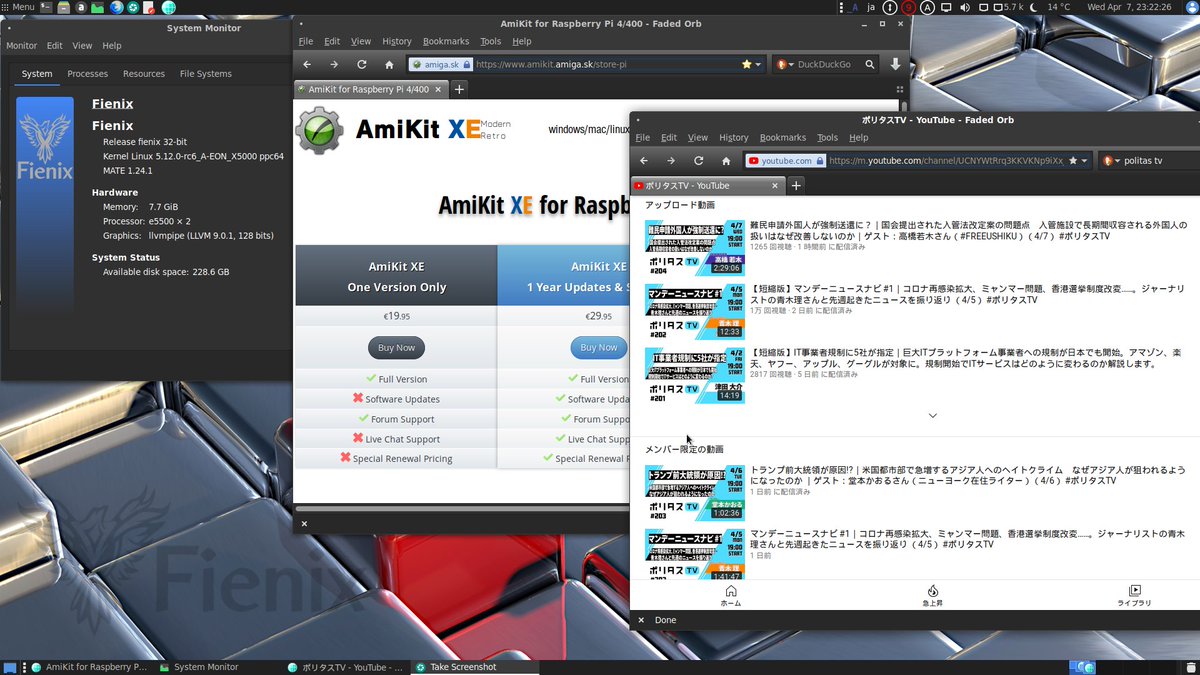Viewport: 1200px width, 675px height.
Task: Switch to the File Systems tab
Action: [205, 74]
